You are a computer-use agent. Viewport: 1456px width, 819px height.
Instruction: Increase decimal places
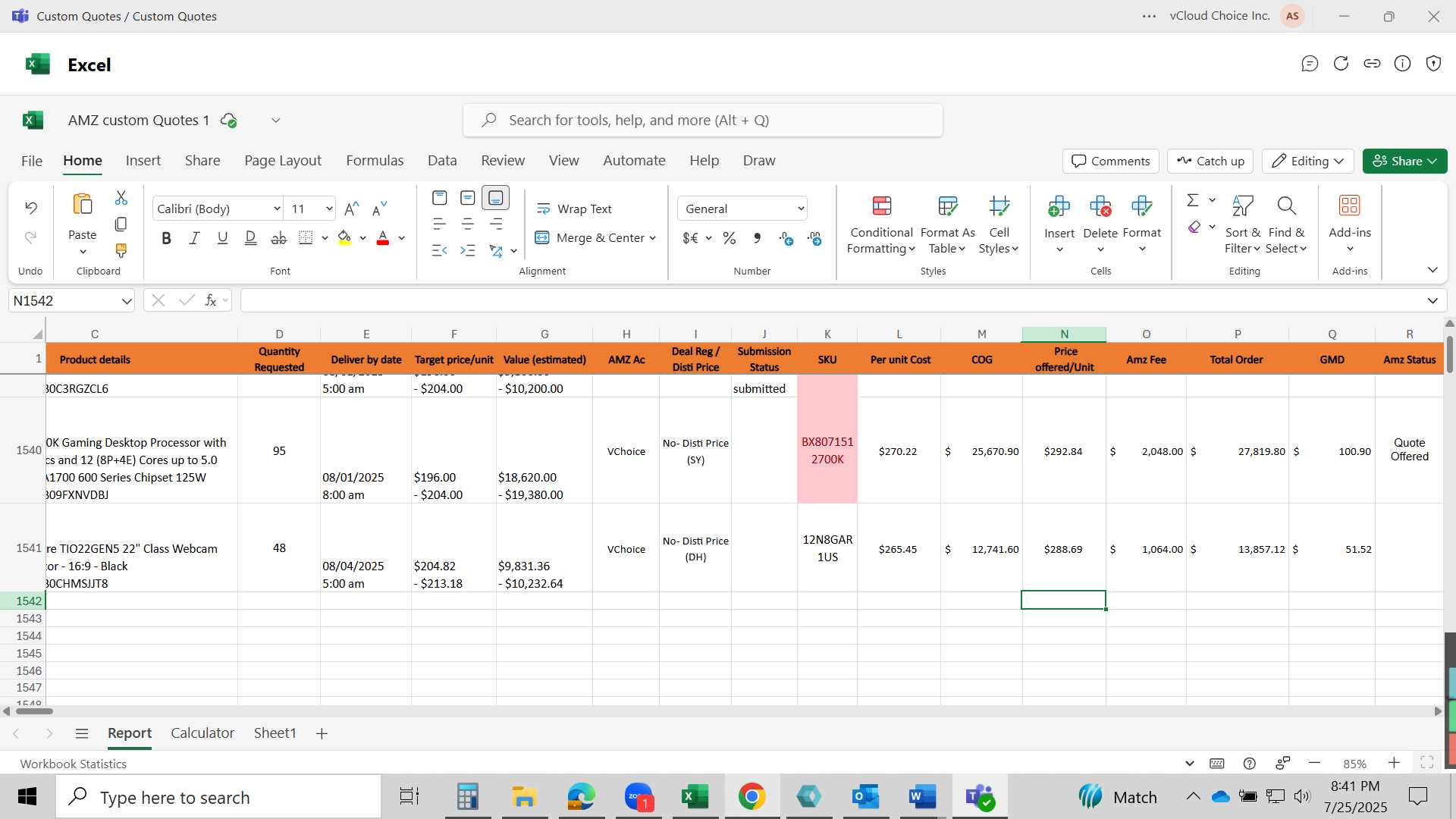[x=786, y=238]
